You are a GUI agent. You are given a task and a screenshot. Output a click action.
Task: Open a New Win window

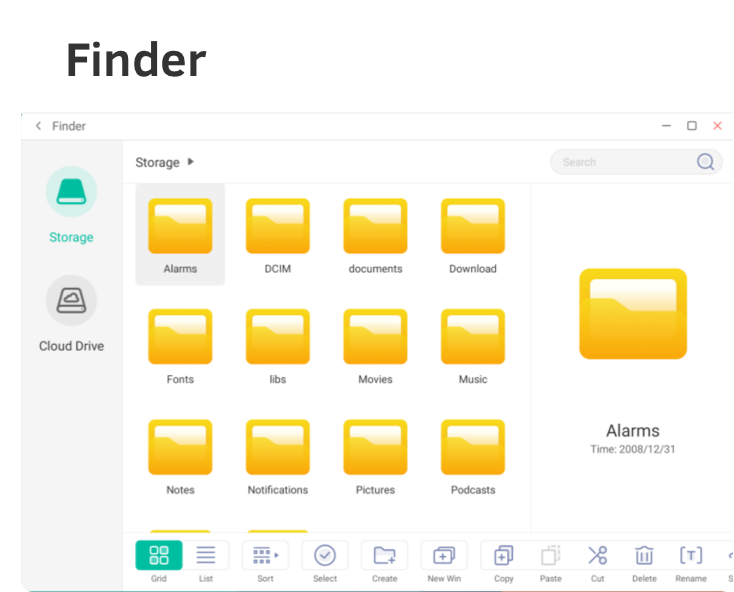coord(443,556)
